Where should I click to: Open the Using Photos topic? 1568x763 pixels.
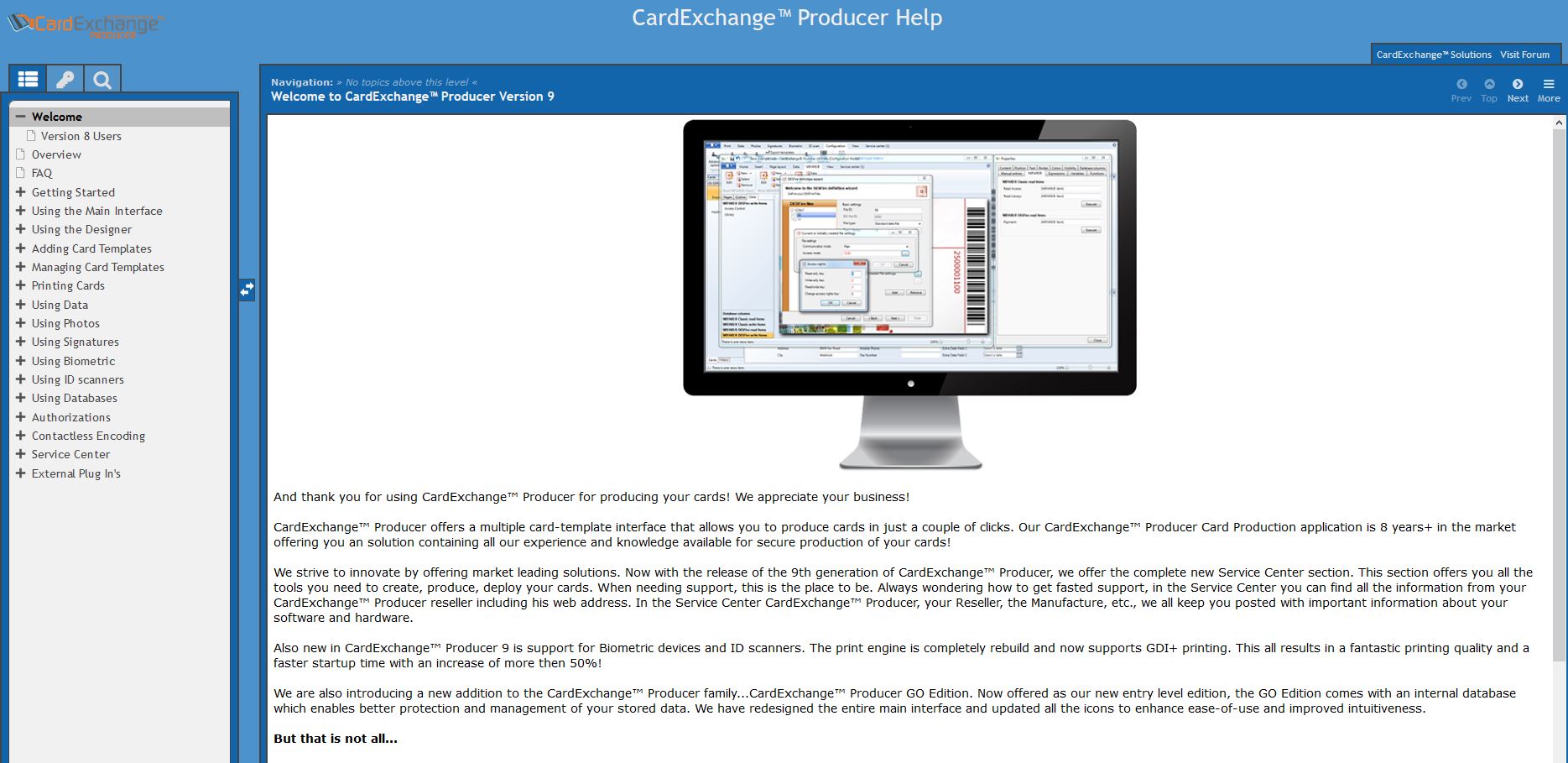click(x=65, y=323)
